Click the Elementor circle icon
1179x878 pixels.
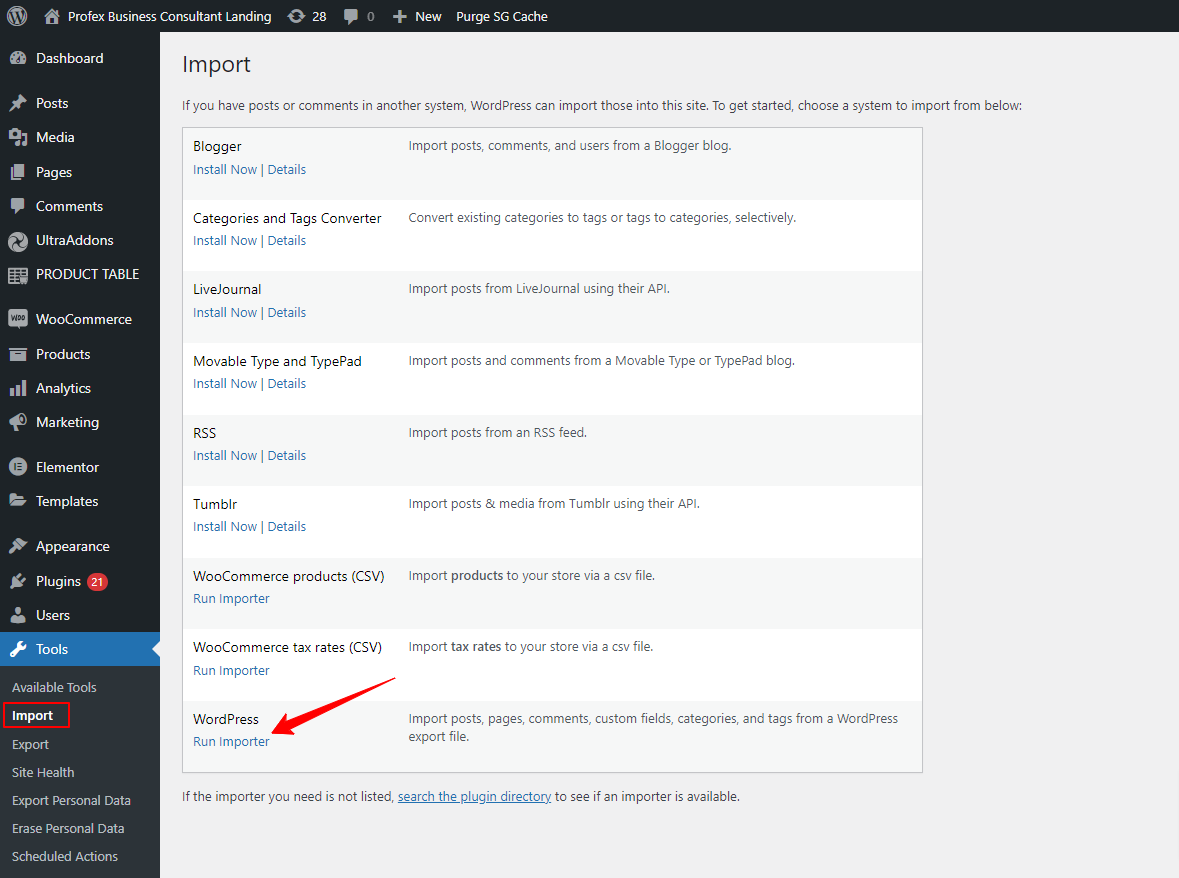point(18,467)
